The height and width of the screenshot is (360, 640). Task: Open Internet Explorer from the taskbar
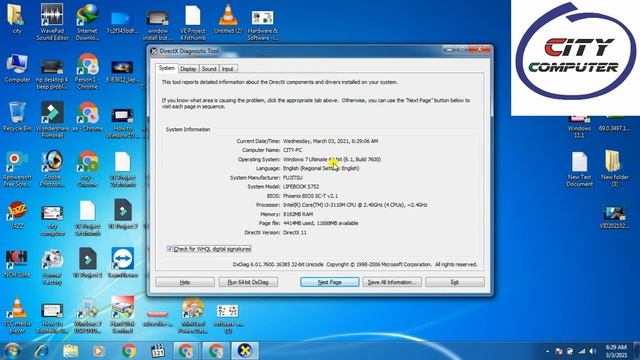pos(41,351)
